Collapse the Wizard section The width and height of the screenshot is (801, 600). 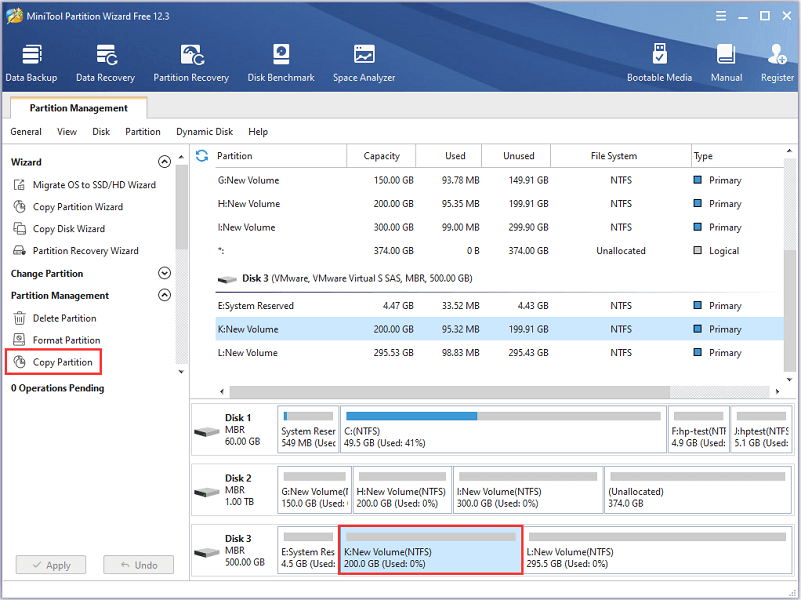(x=164, y=162)
